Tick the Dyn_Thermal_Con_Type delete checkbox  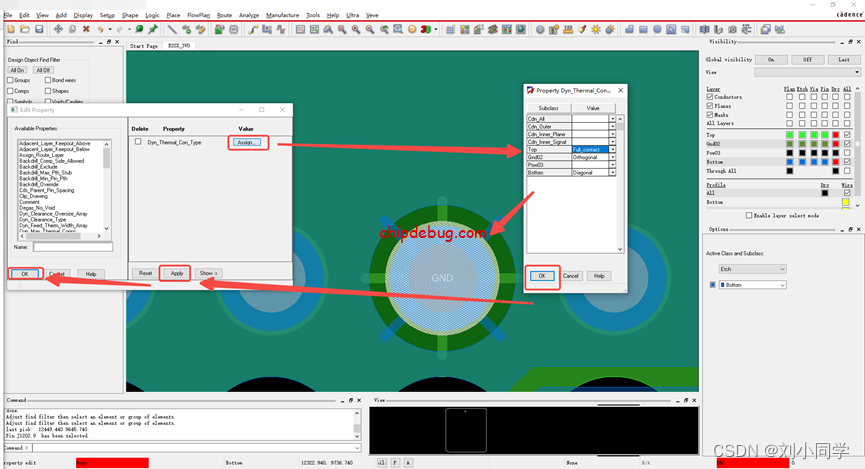(138, 142)
